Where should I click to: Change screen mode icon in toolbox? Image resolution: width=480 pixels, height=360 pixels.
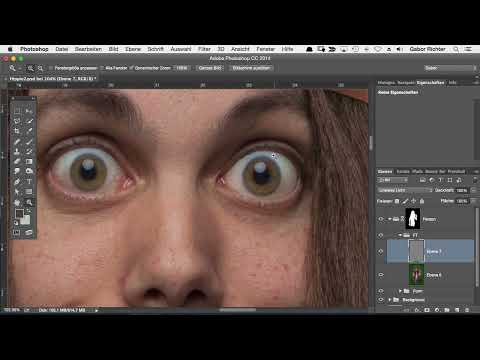pos(29,233)
